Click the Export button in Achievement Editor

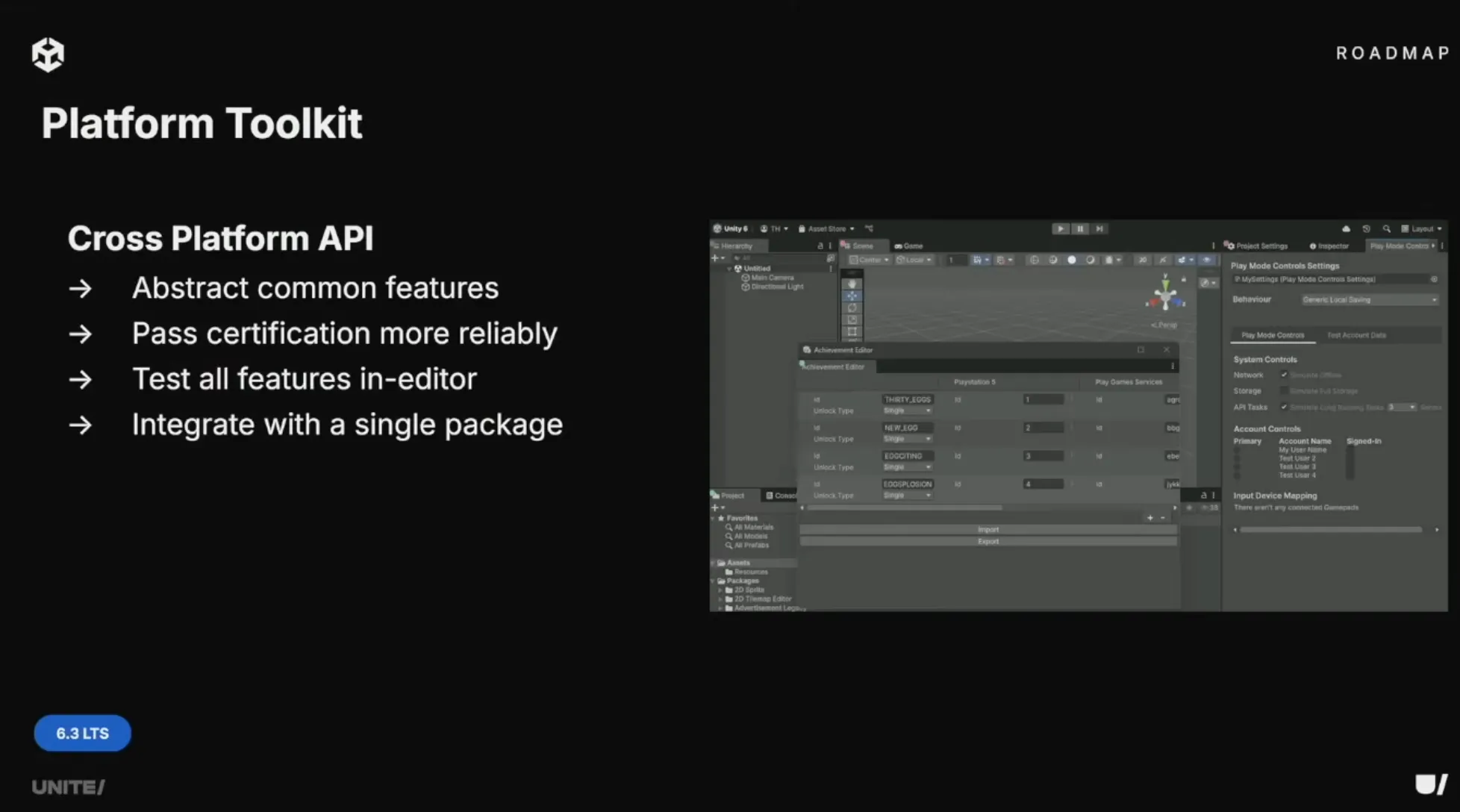[x=988, y=541]
